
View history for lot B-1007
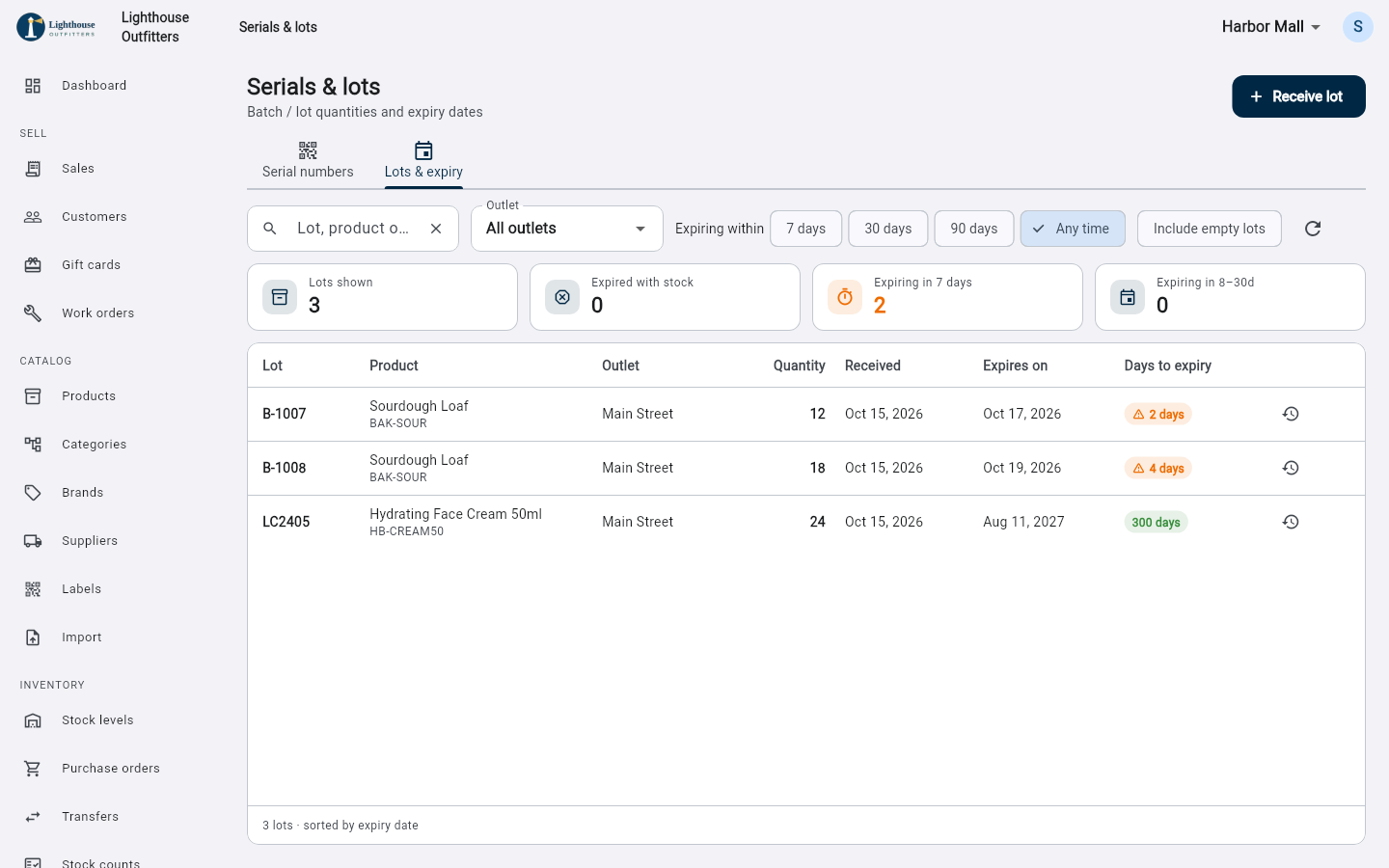click(1291, 414)
